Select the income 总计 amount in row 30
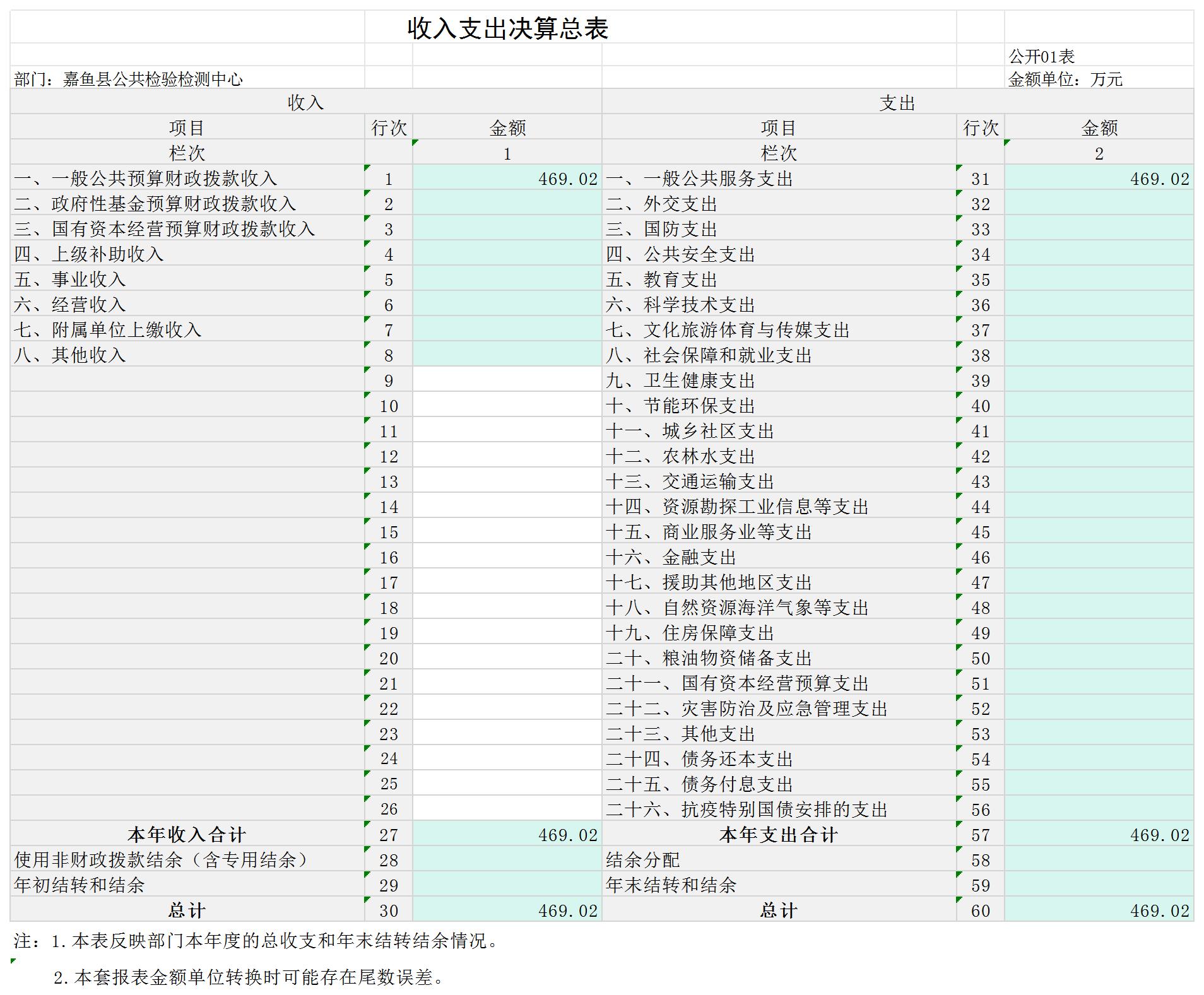 (x=507, y=910)
